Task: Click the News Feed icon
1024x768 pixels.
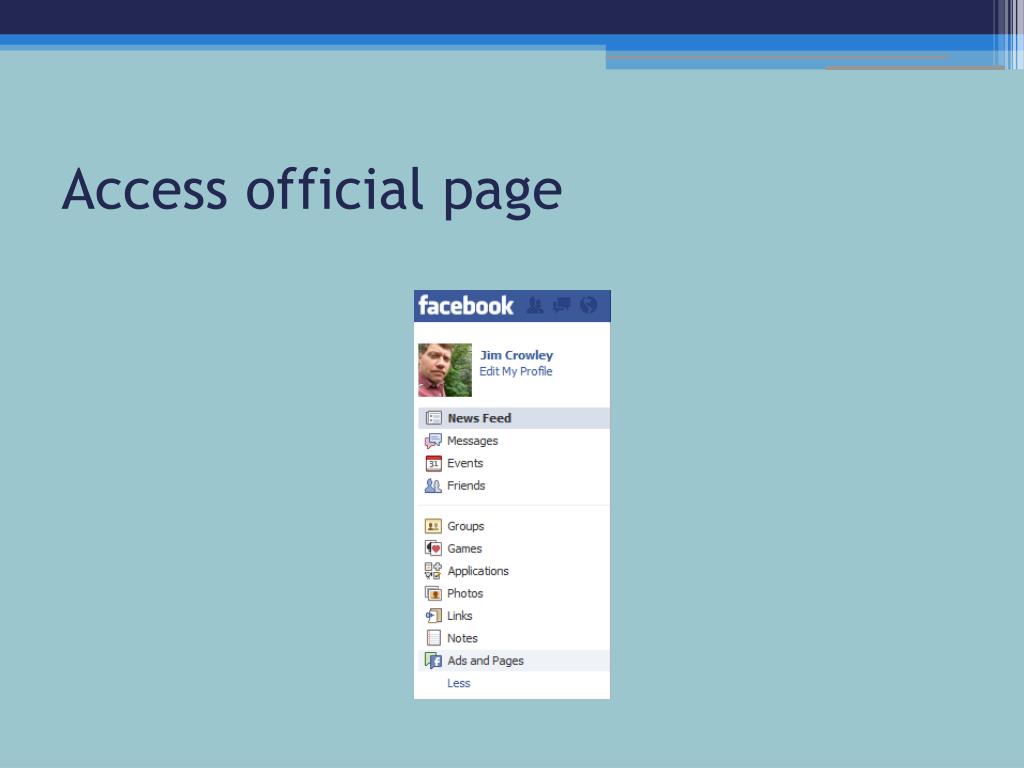Action: tap(434, 418)
